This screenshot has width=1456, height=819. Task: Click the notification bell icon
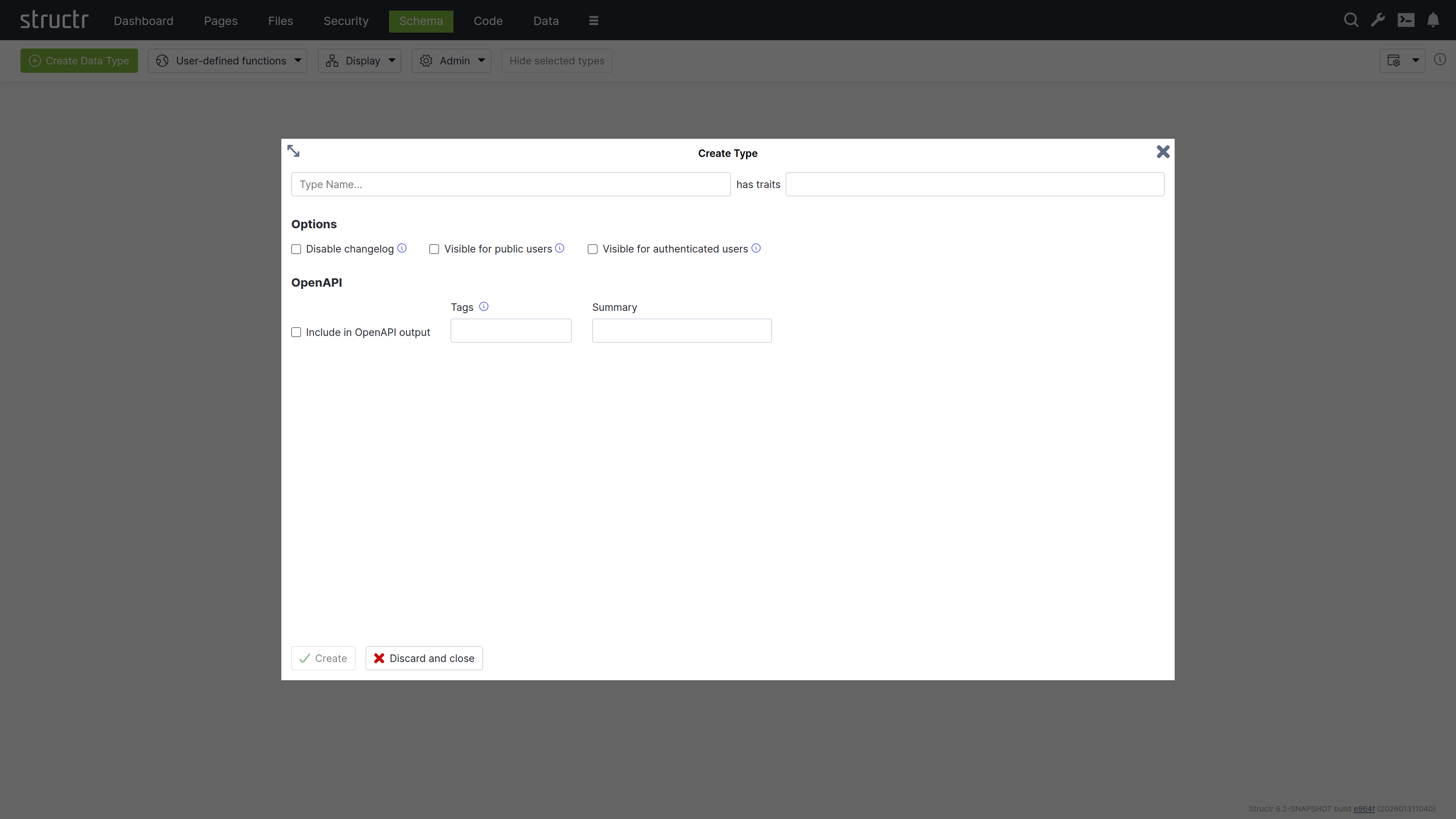tap(1434, 20)
